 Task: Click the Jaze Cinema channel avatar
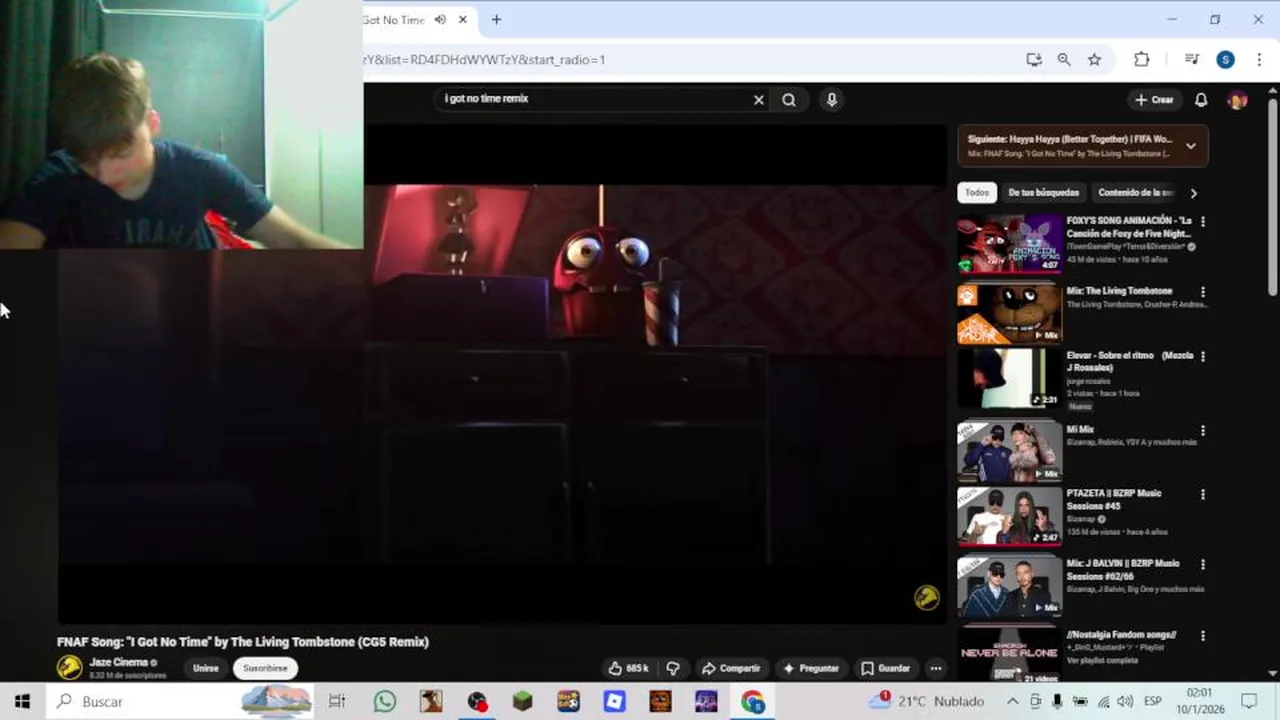click(69, 667)
